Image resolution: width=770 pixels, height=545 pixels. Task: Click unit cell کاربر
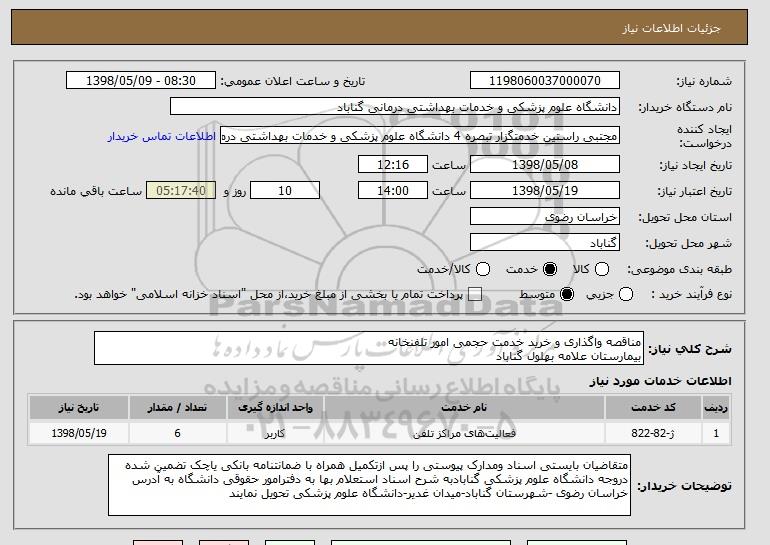tap(275, 434)
